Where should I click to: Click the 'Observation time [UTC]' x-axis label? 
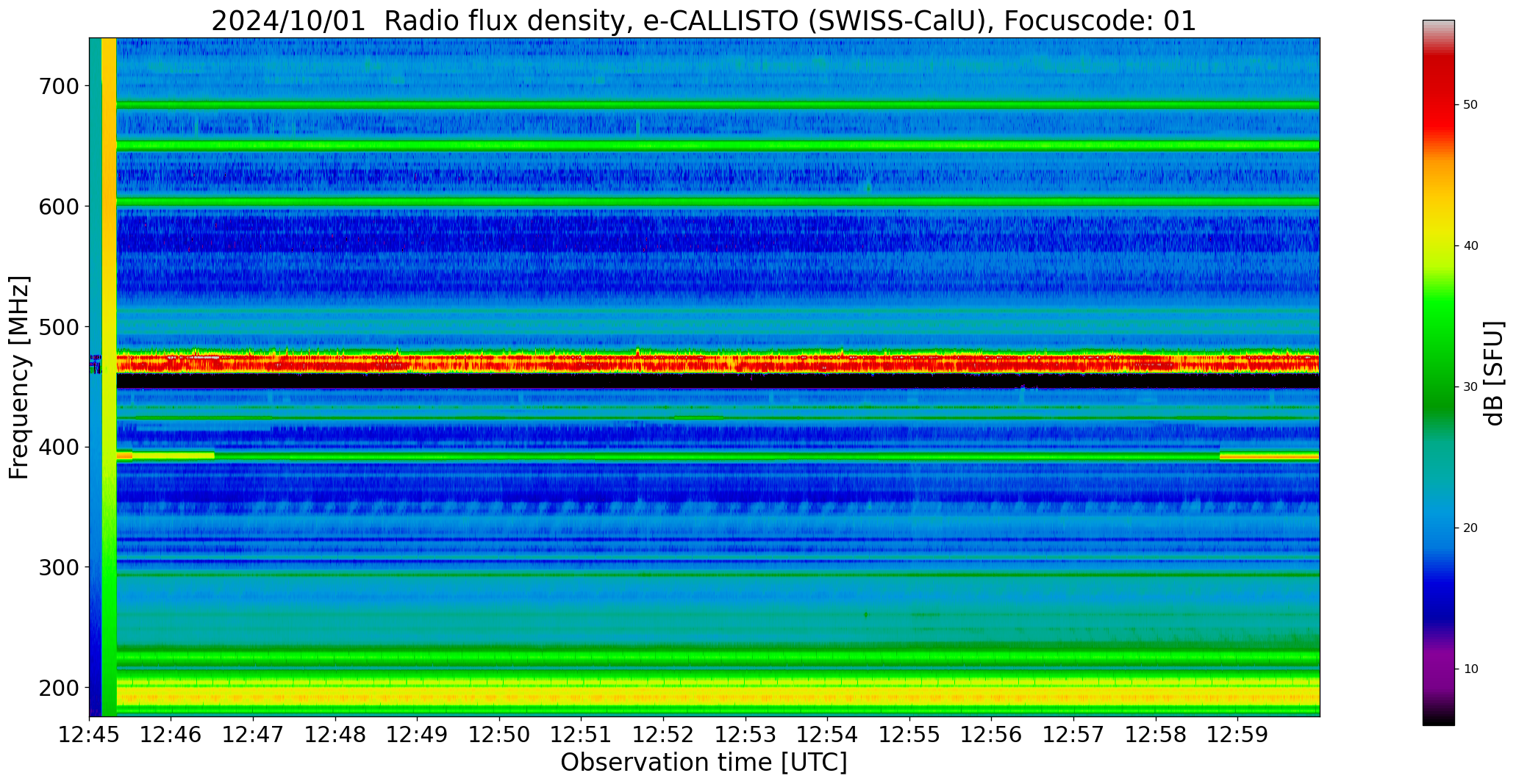pos(704,762)
